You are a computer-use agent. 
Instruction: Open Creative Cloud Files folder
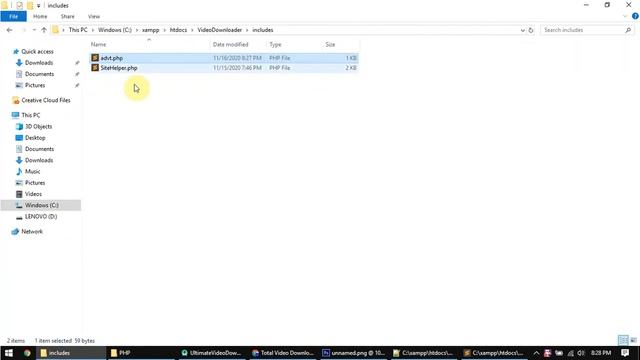click(x=46, y=100)
